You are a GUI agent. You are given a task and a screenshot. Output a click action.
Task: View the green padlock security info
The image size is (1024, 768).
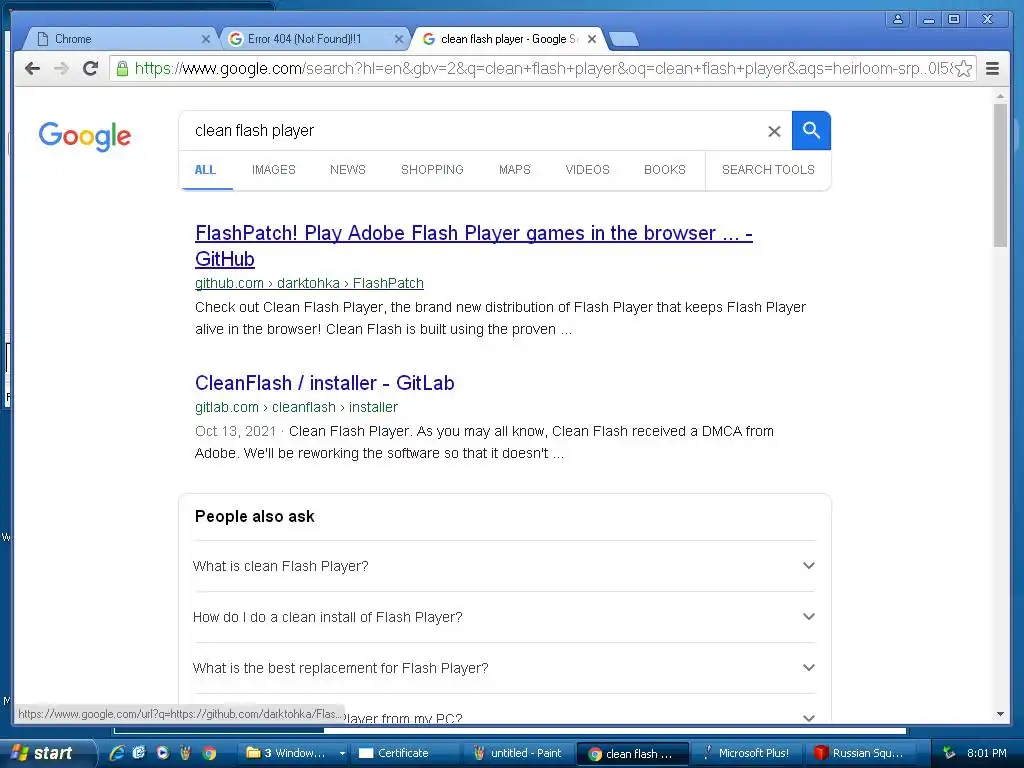[122, 68]
